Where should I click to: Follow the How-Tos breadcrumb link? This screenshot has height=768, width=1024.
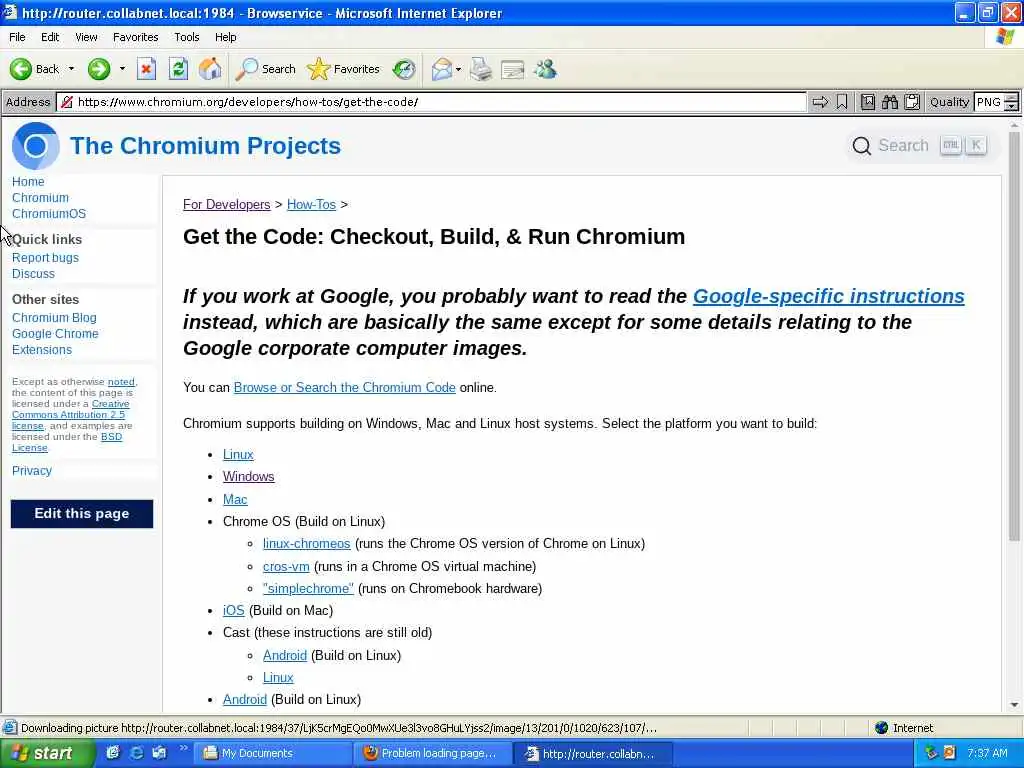click(312, 204)
